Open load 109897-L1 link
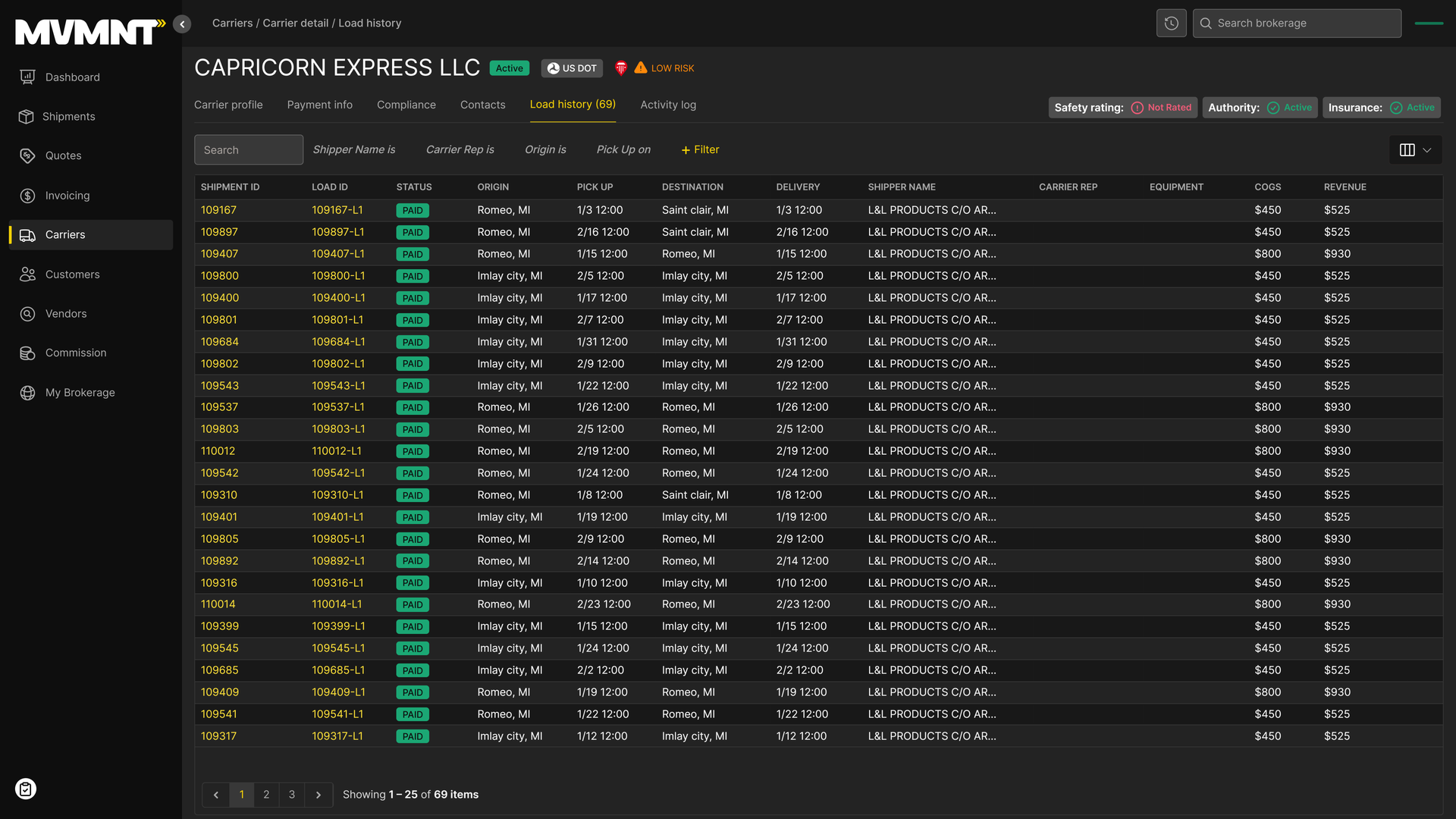 (337, 232)
